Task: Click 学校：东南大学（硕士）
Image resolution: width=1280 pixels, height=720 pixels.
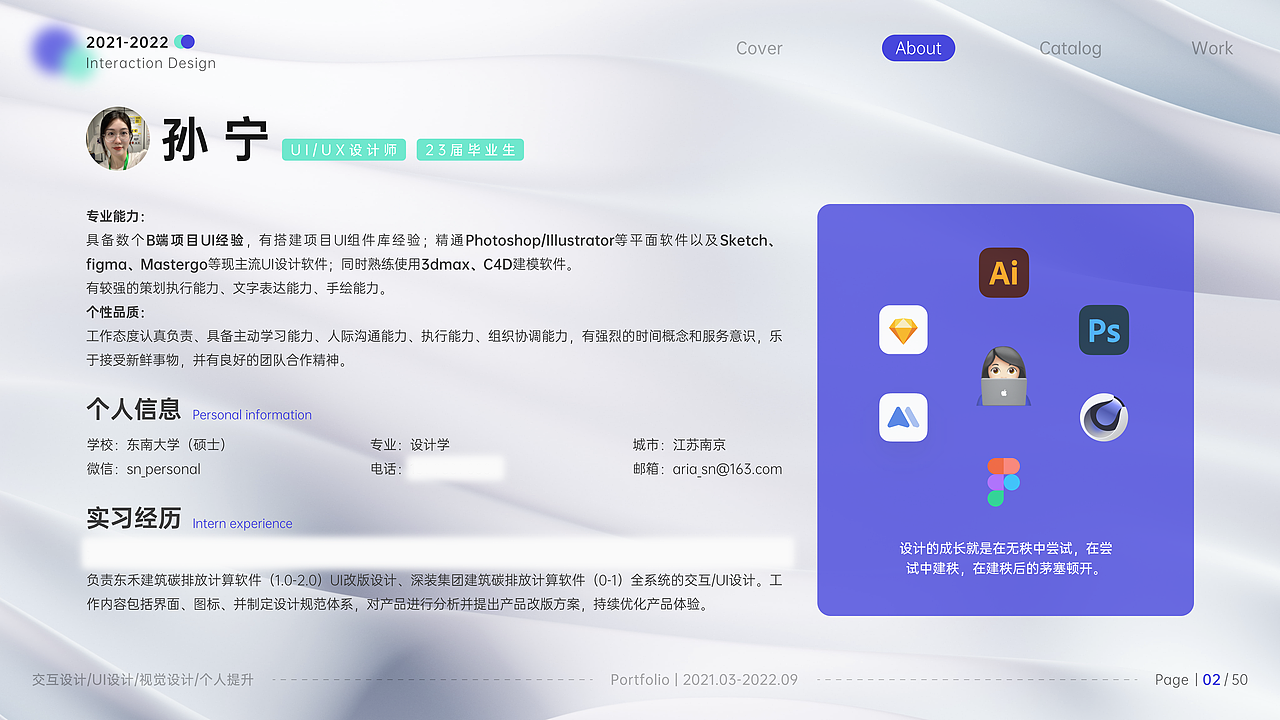Action: click(156, 445)
